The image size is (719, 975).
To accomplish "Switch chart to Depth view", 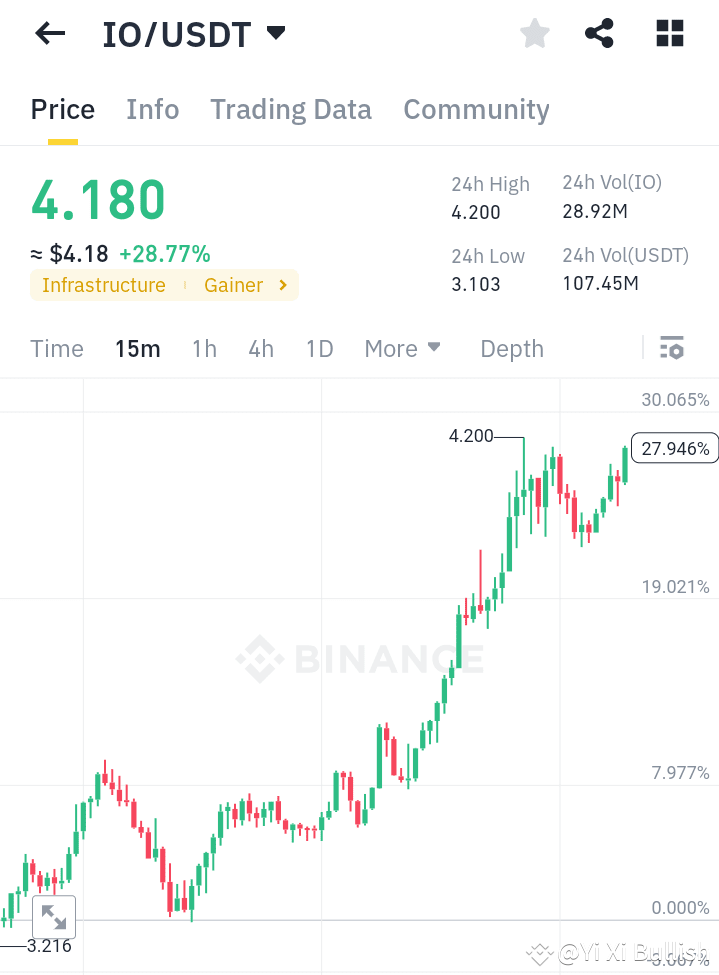I will 511,348.
